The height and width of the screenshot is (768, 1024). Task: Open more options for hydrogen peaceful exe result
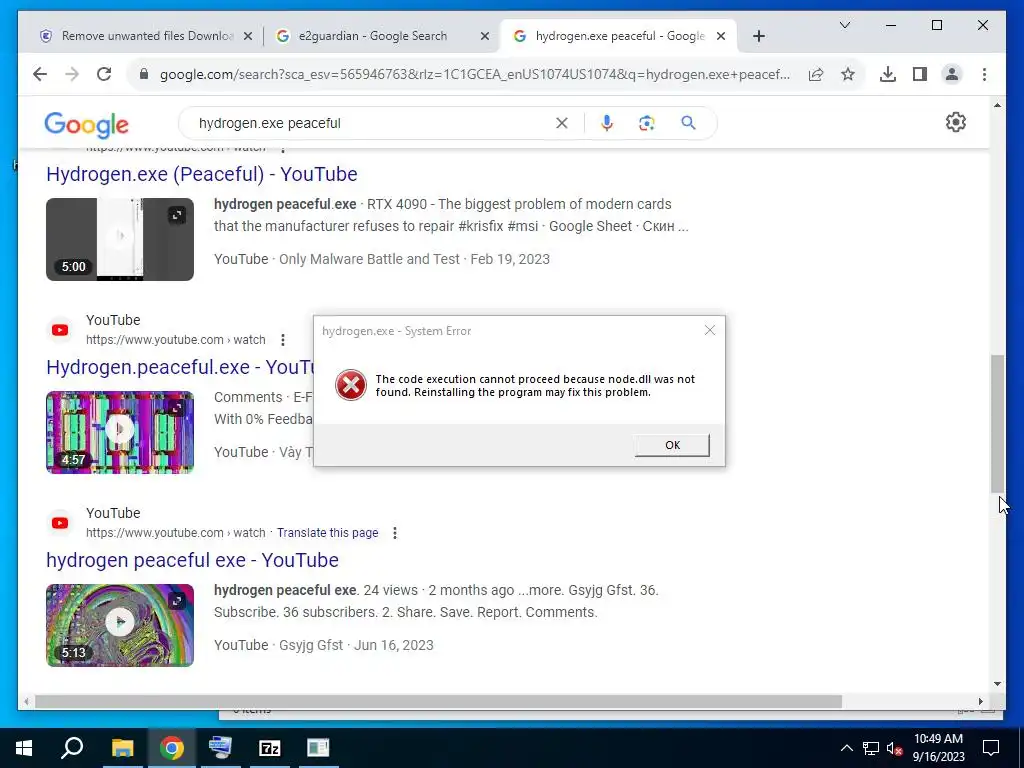(x=394, y=533)
